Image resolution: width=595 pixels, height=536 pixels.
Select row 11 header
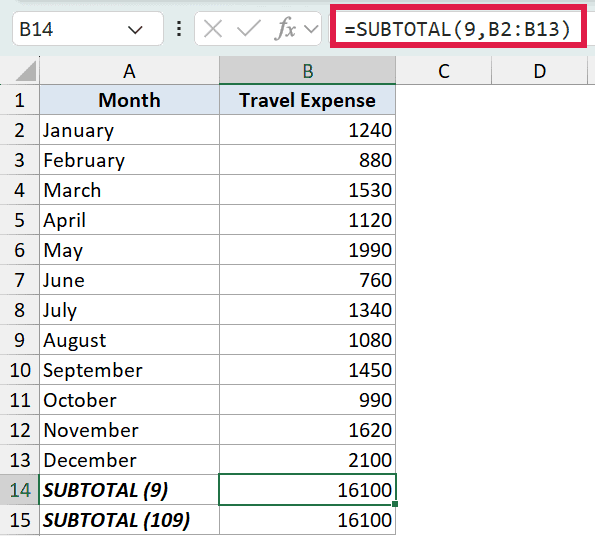(20, 400)
